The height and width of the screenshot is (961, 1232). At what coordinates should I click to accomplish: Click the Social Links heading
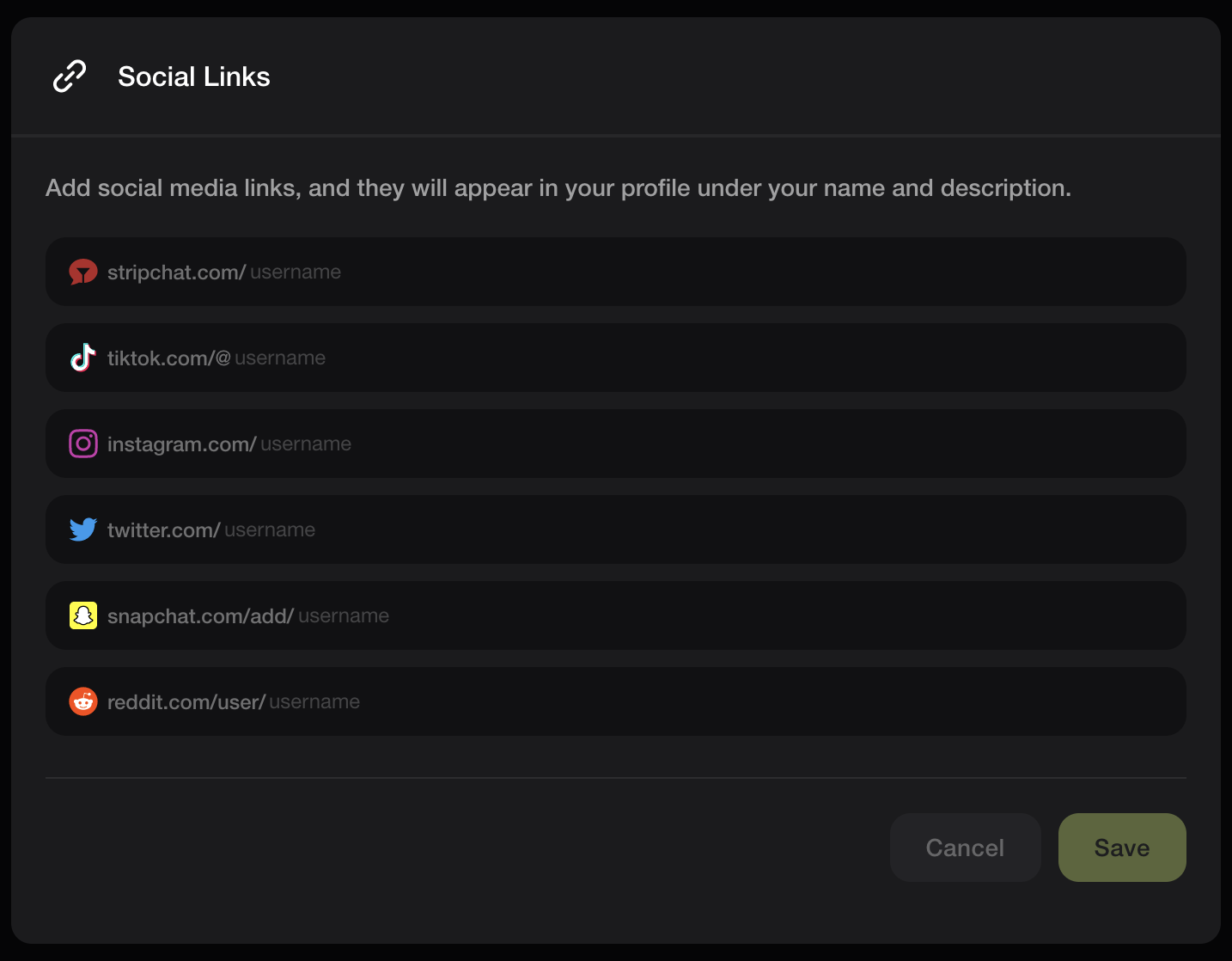[193, 77]
